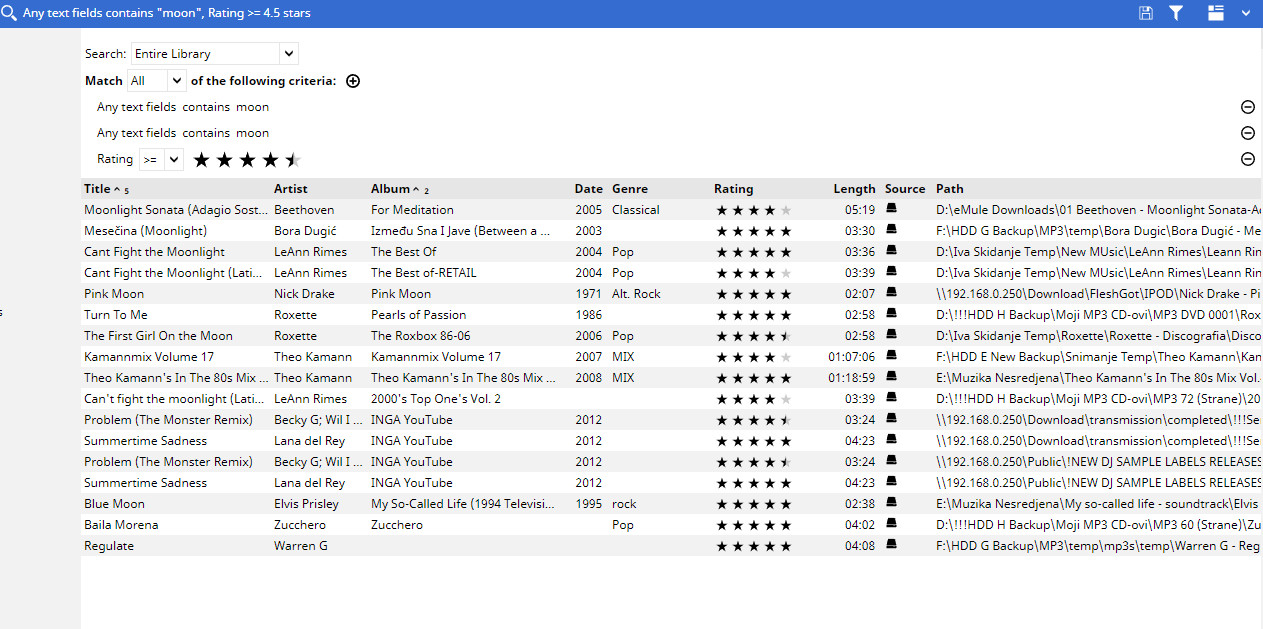Set Moonlight Sonata rating to five stars
Image resolution: width=1263 pixels, height=629 pixels.
[786, 210]
